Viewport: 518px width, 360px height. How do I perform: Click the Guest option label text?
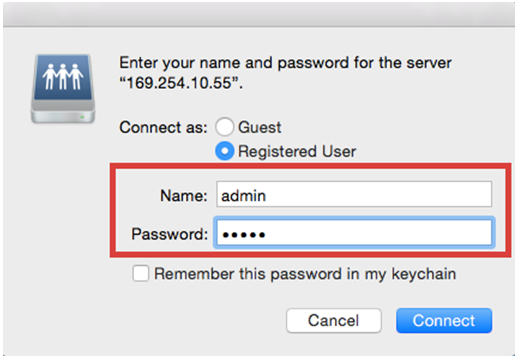tap(260, 127)
